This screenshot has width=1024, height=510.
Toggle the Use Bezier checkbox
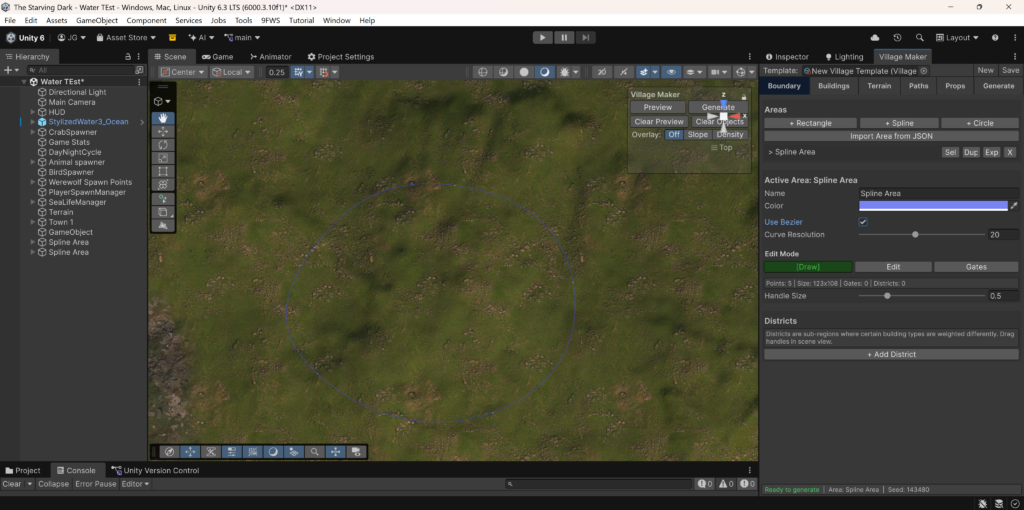click(863, 222)
